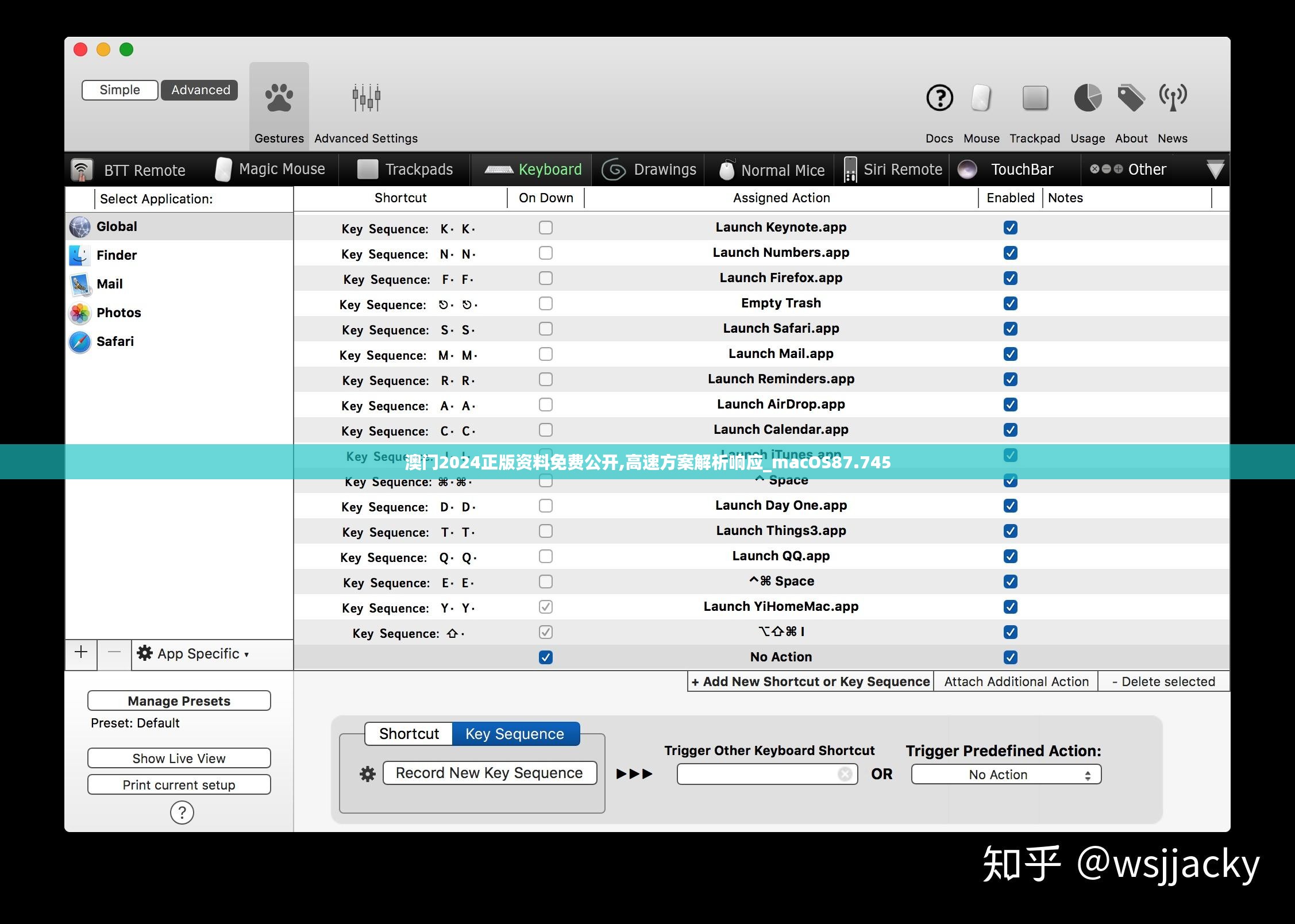
Task: Disable Enabled checkbox for Launch Calendar.app
Action: pyautogui.click(x=1011, y=430)
